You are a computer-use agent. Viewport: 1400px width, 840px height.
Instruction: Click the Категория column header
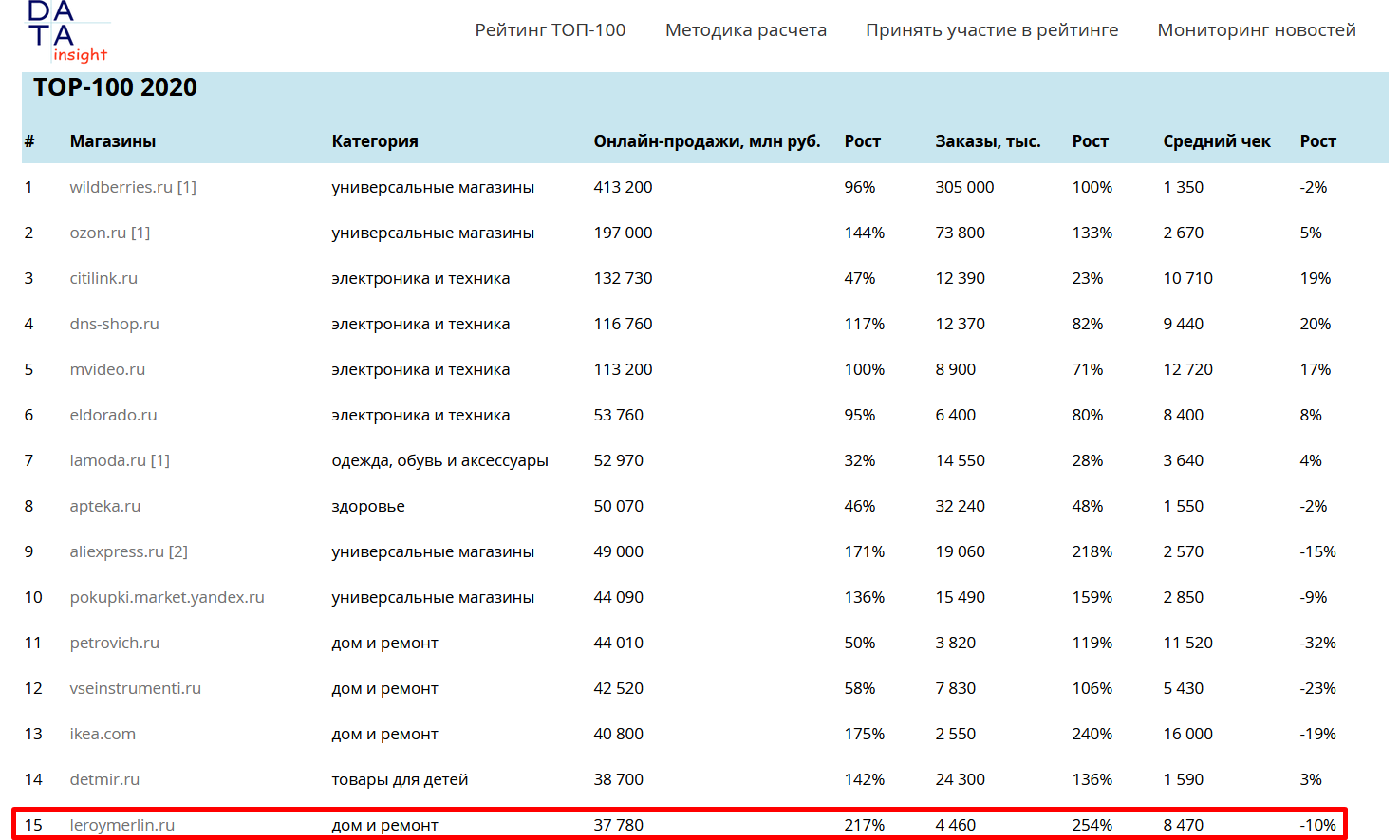tap(374, 141)
